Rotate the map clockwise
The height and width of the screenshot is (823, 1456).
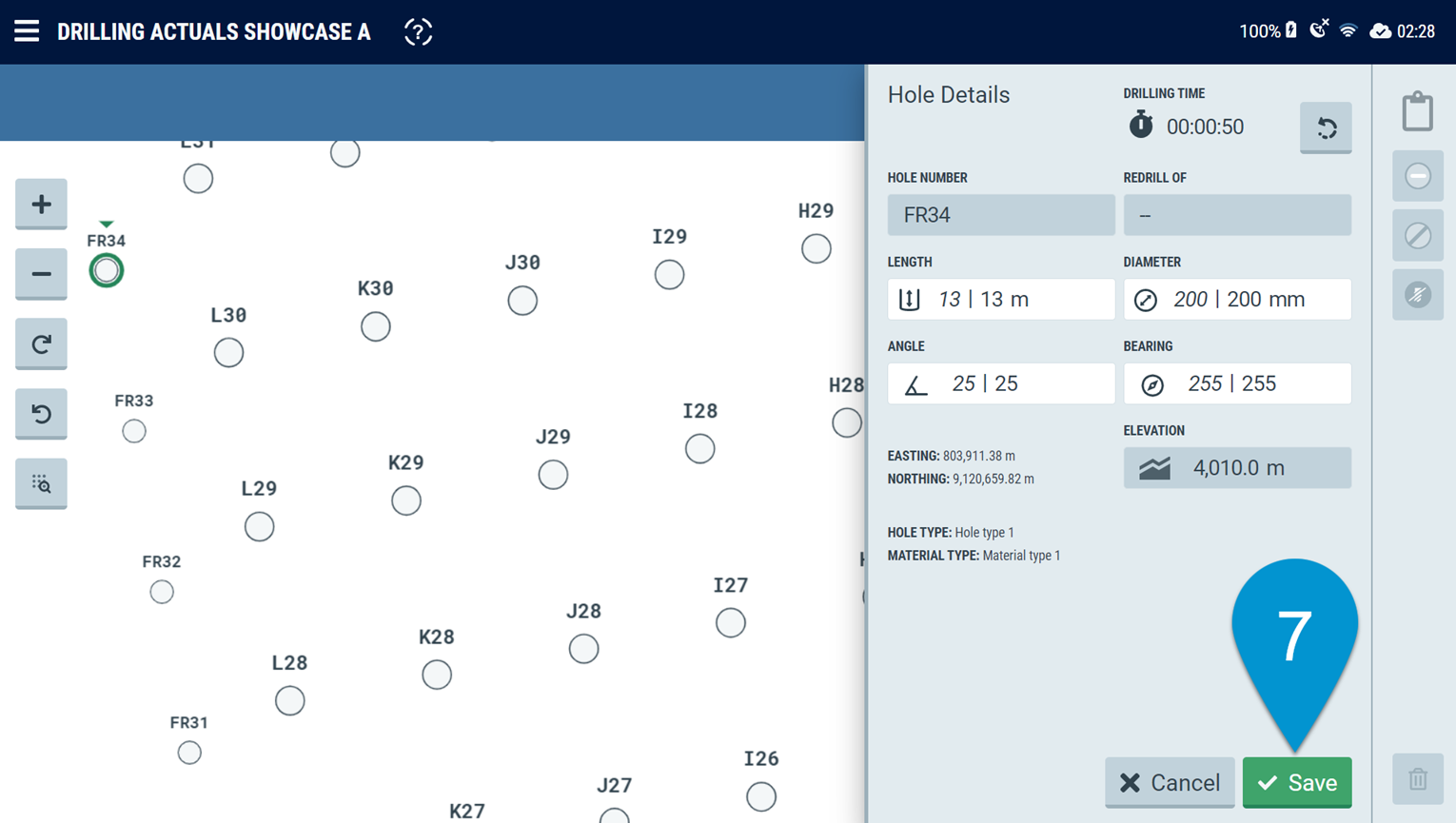pyautogui.click(x=41, y=343)
